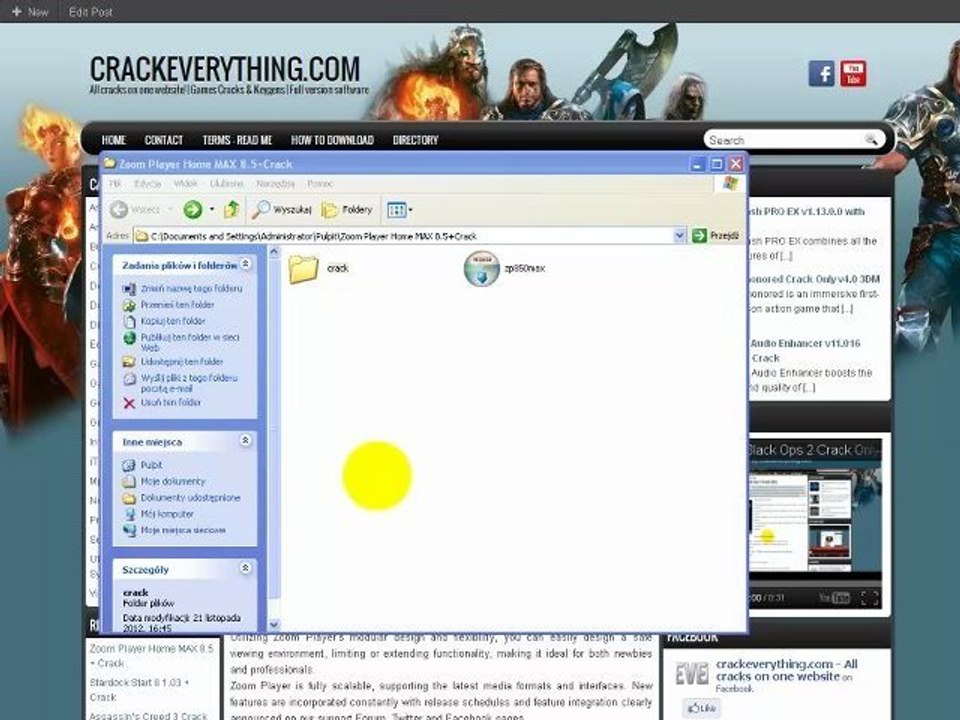Toggle fullscreen on the embedded video

click(x=870, y=598)
